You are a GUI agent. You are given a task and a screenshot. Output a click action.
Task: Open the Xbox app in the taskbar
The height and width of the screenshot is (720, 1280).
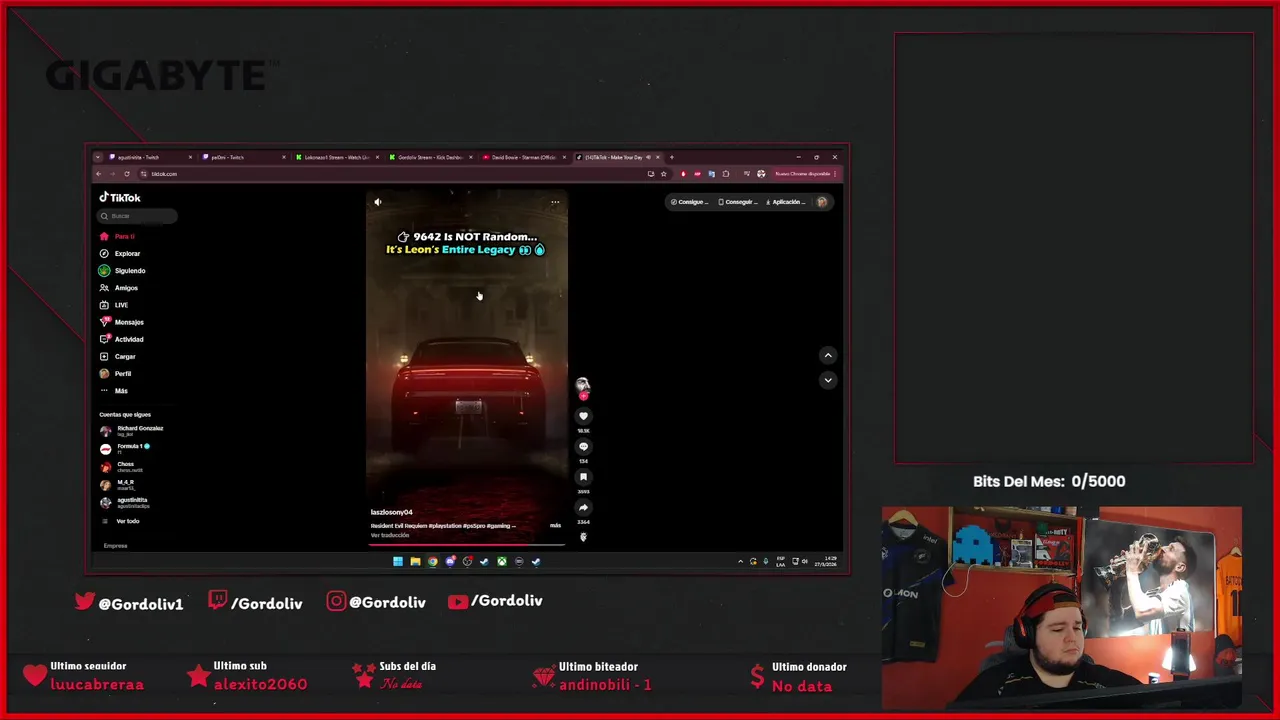click(x=502, y=562)
